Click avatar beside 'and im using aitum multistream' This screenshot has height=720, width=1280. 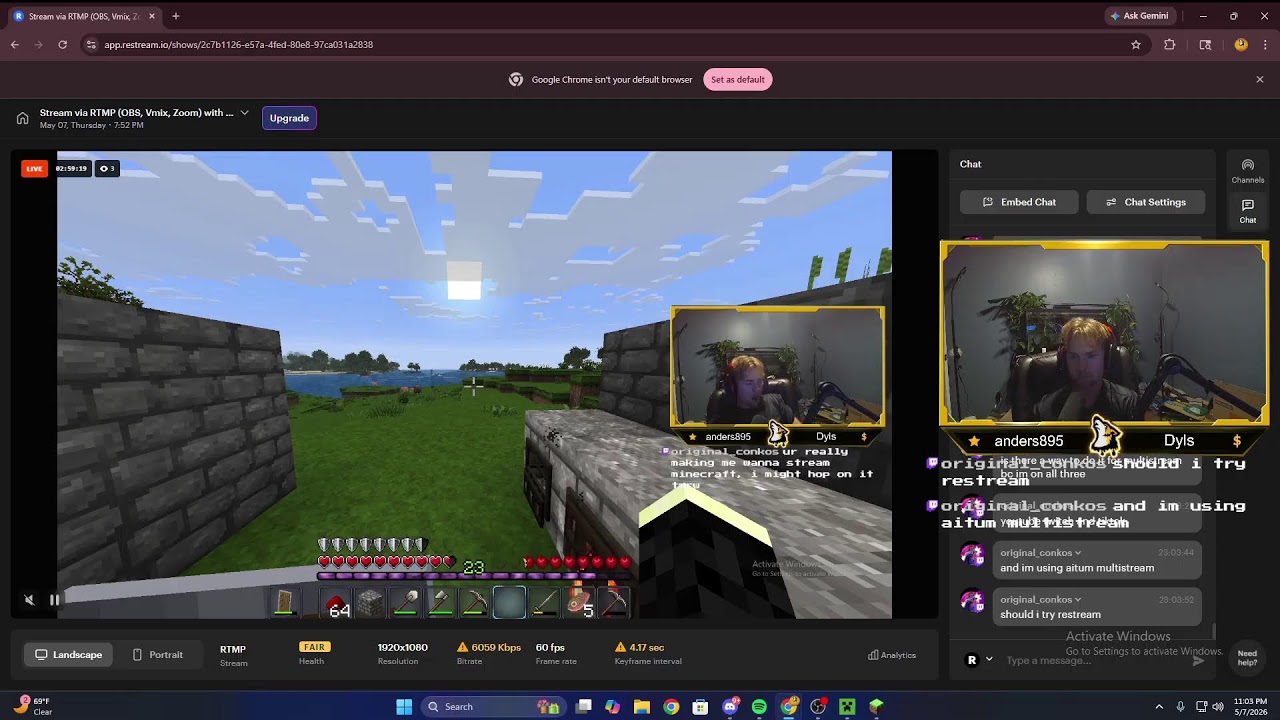click(972, 555)
